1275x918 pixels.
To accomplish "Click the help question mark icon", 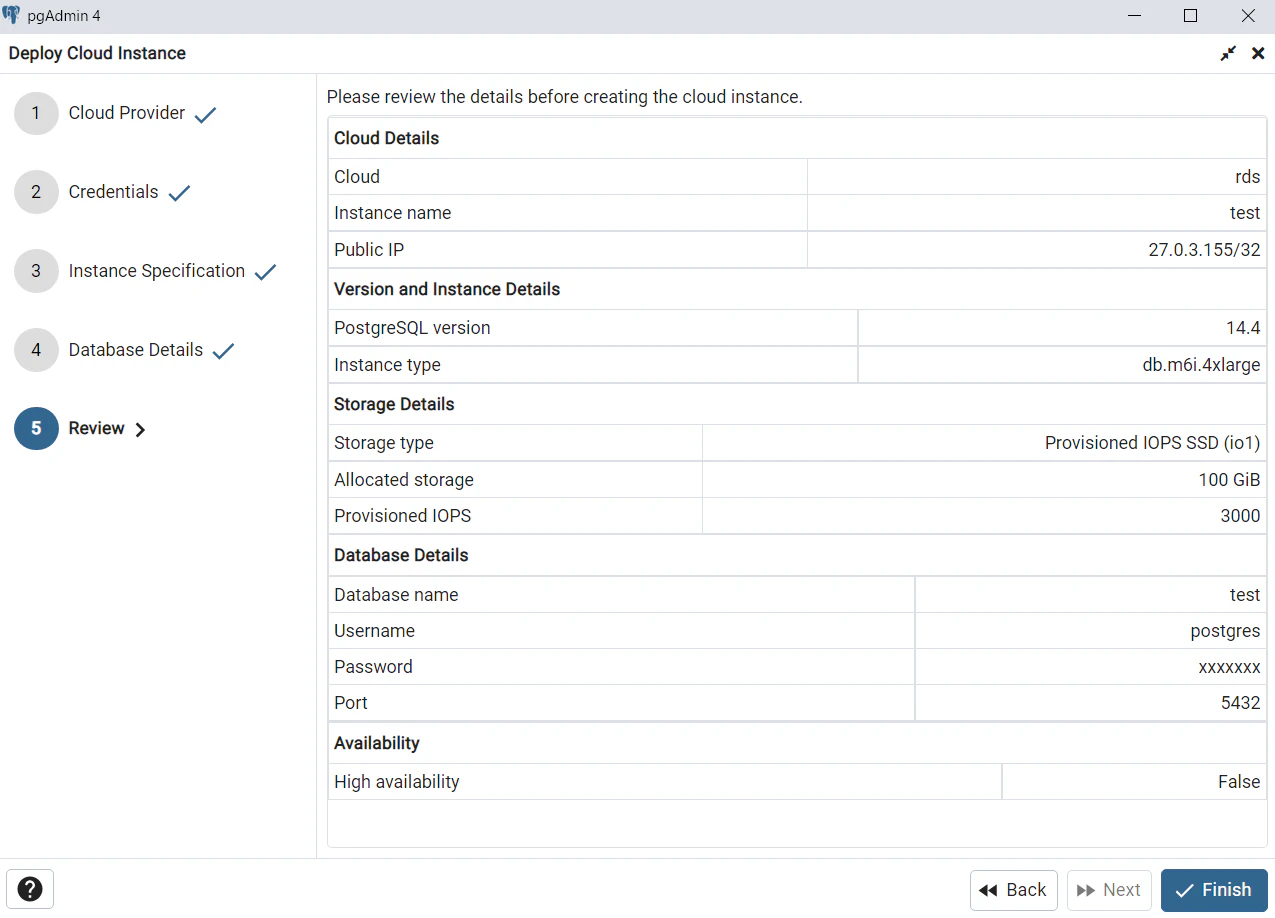I will pyautogui.click(x=30, y=889).
